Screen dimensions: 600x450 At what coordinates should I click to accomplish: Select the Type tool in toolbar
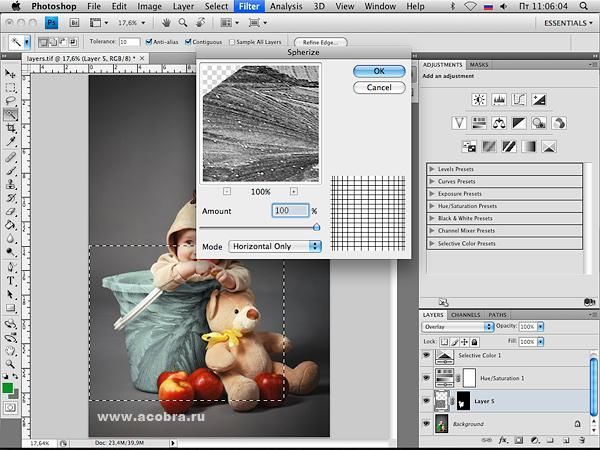point(11,281)
